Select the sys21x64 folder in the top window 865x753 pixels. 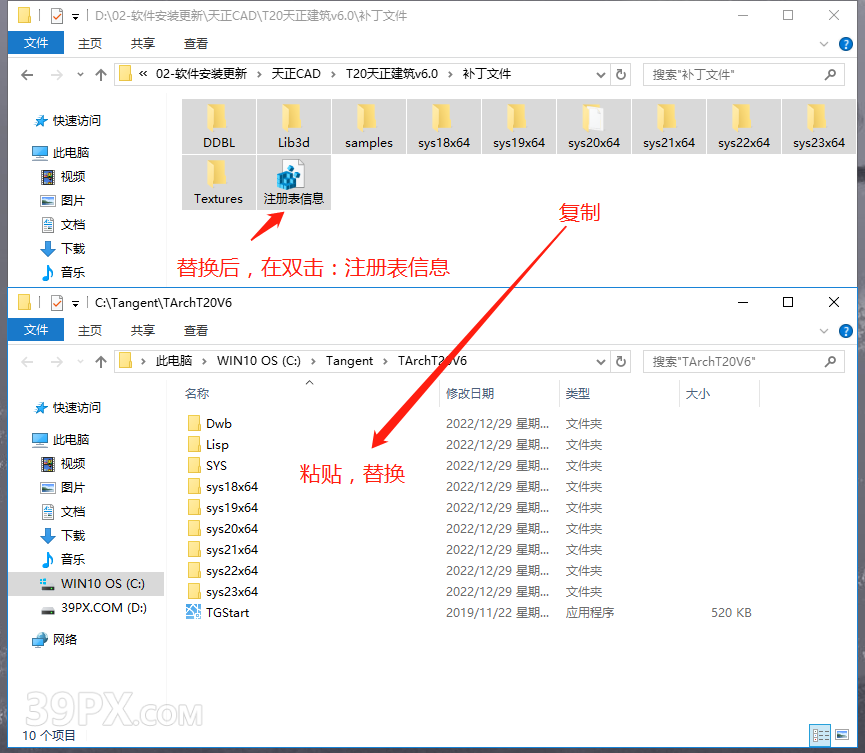click(669, 126)
